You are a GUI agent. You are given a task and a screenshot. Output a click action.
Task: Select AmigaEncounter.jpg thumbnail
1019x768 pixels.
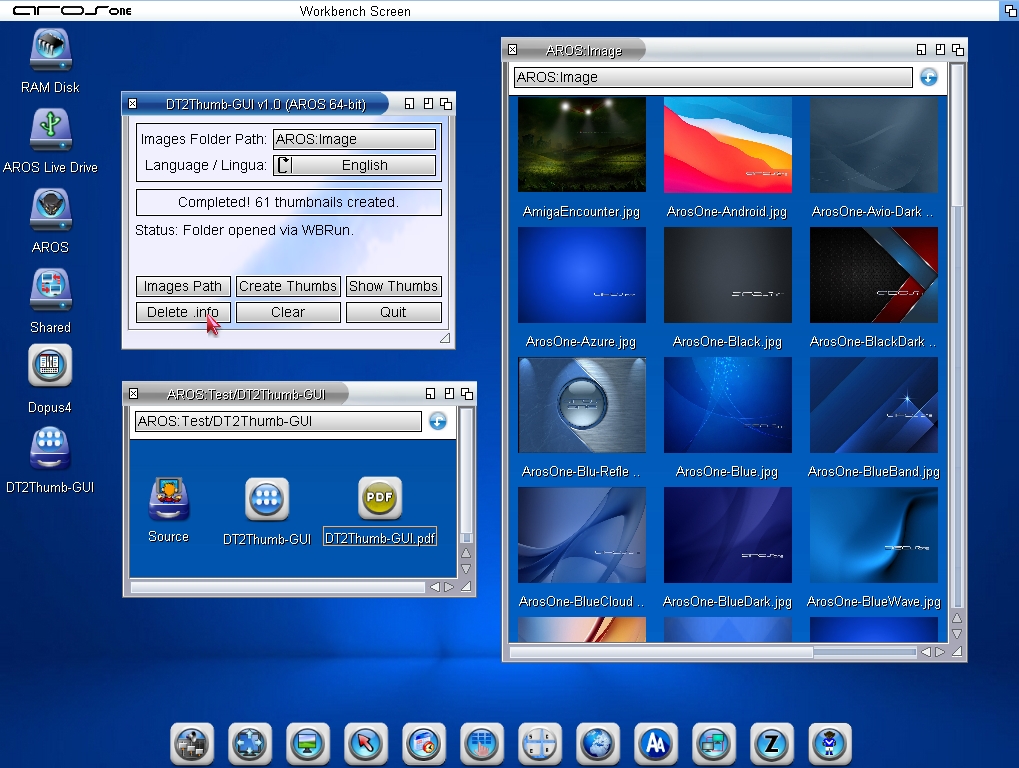[x=582, y=145]
